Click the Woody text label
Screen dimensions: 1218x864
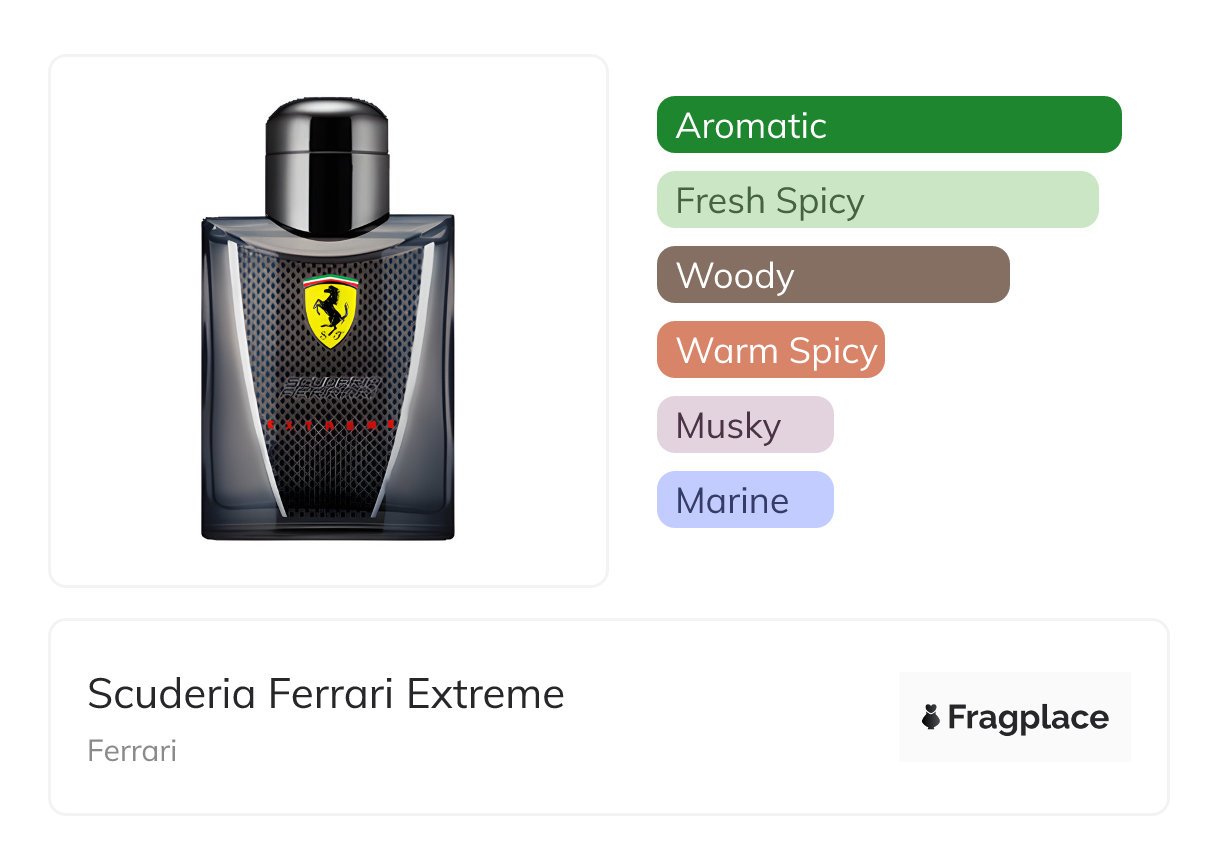(x=735, y=275)
